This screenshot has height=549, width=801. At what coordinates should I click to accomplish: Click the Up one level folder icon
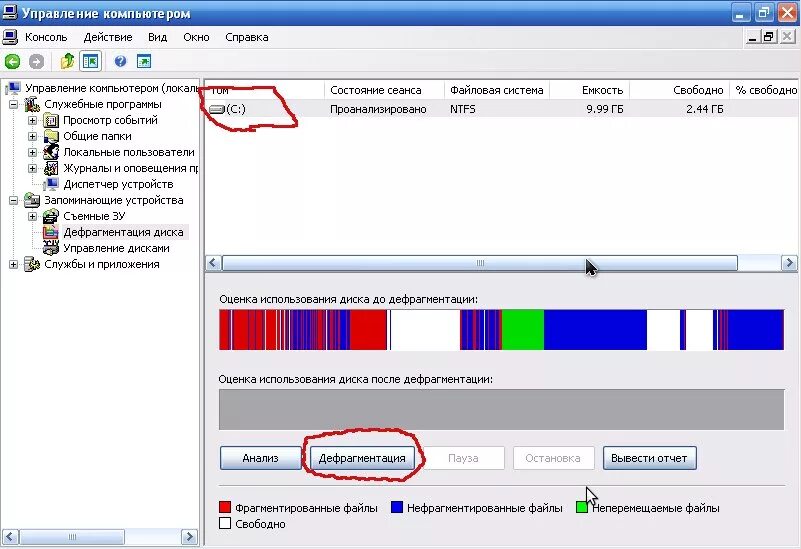[67, 61]
